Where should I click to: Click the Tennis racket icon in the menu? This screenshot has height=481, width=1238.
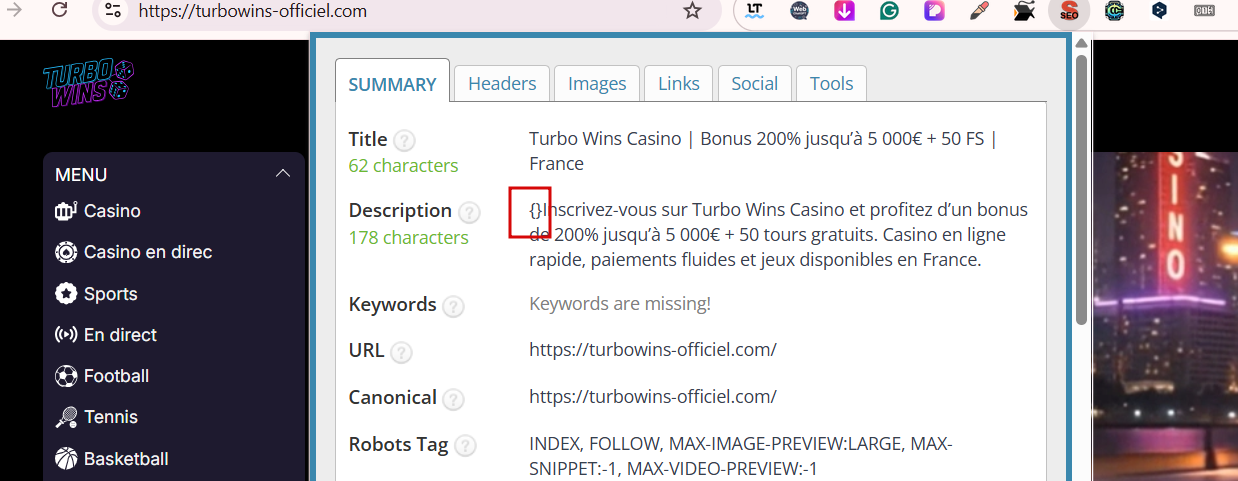click(66, 417)
